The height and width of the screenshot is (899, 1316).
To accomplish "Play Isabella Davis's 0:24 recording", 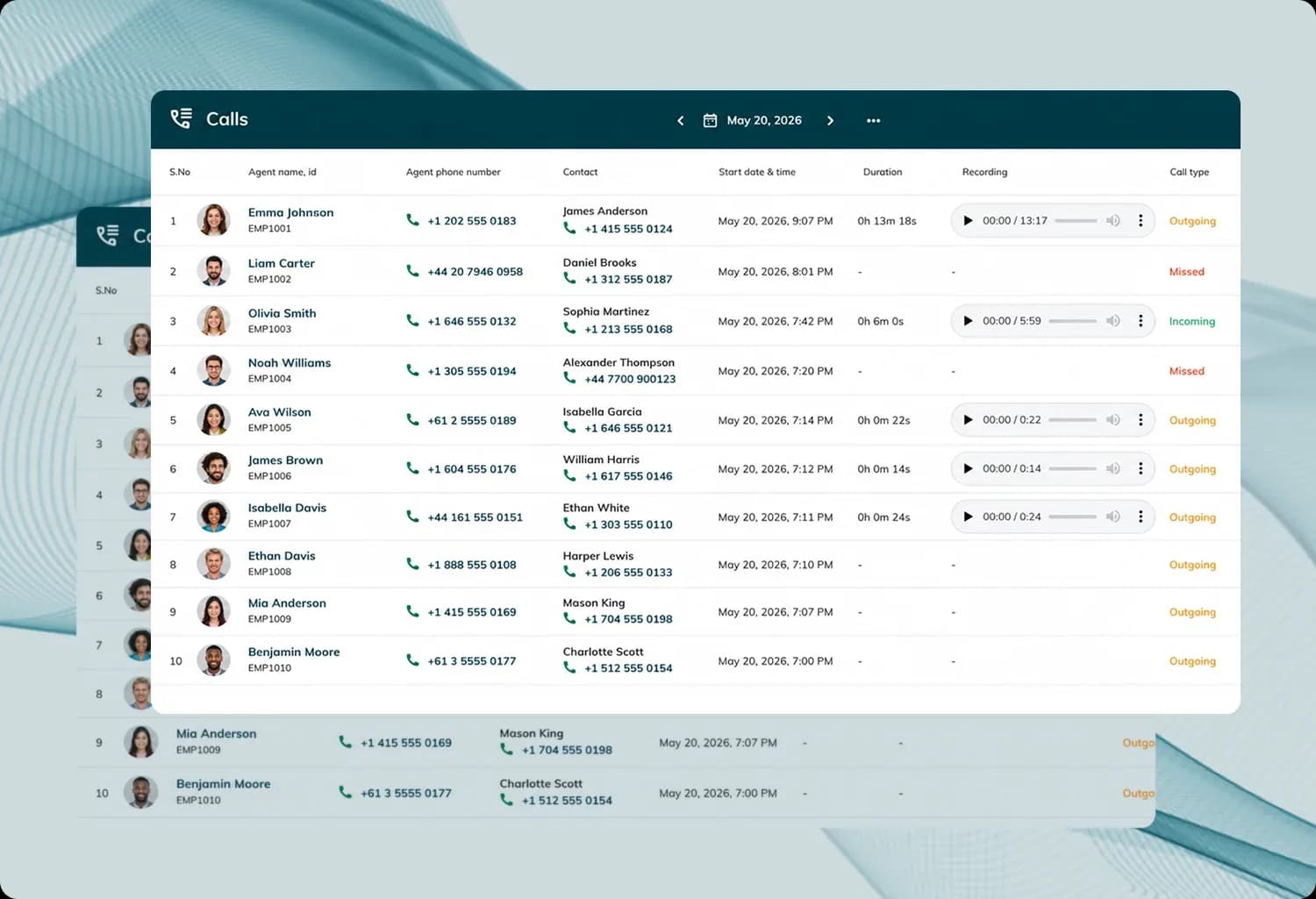I will coord(968,517).
